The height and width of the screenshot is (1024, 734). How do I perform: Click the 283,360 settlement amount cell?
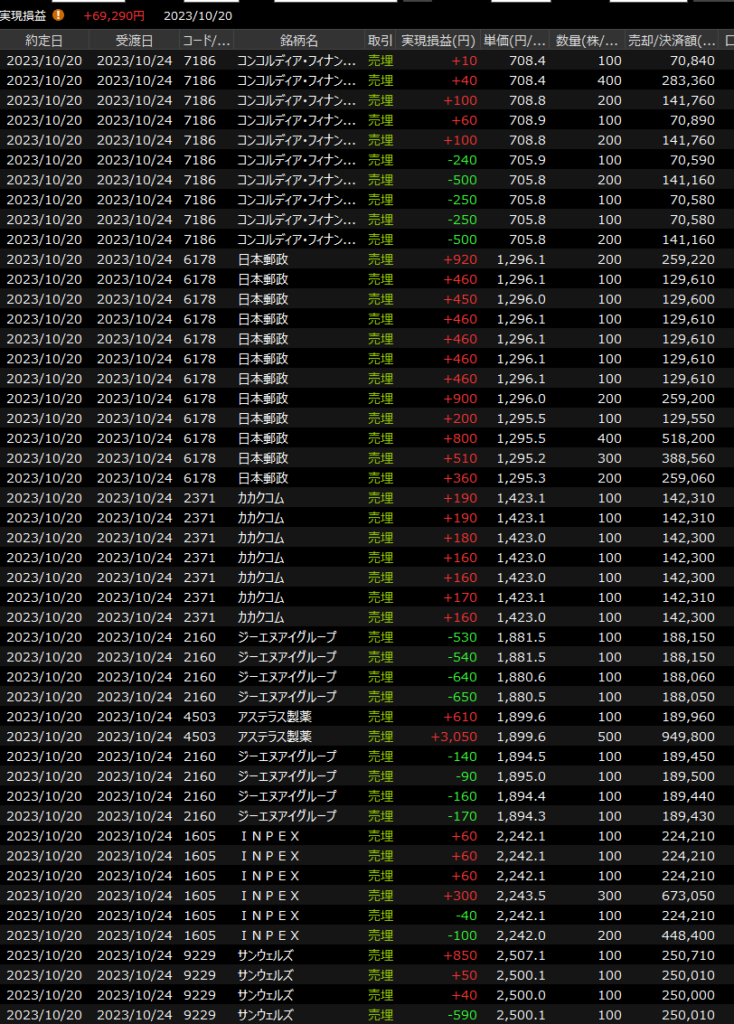(688, 80)
